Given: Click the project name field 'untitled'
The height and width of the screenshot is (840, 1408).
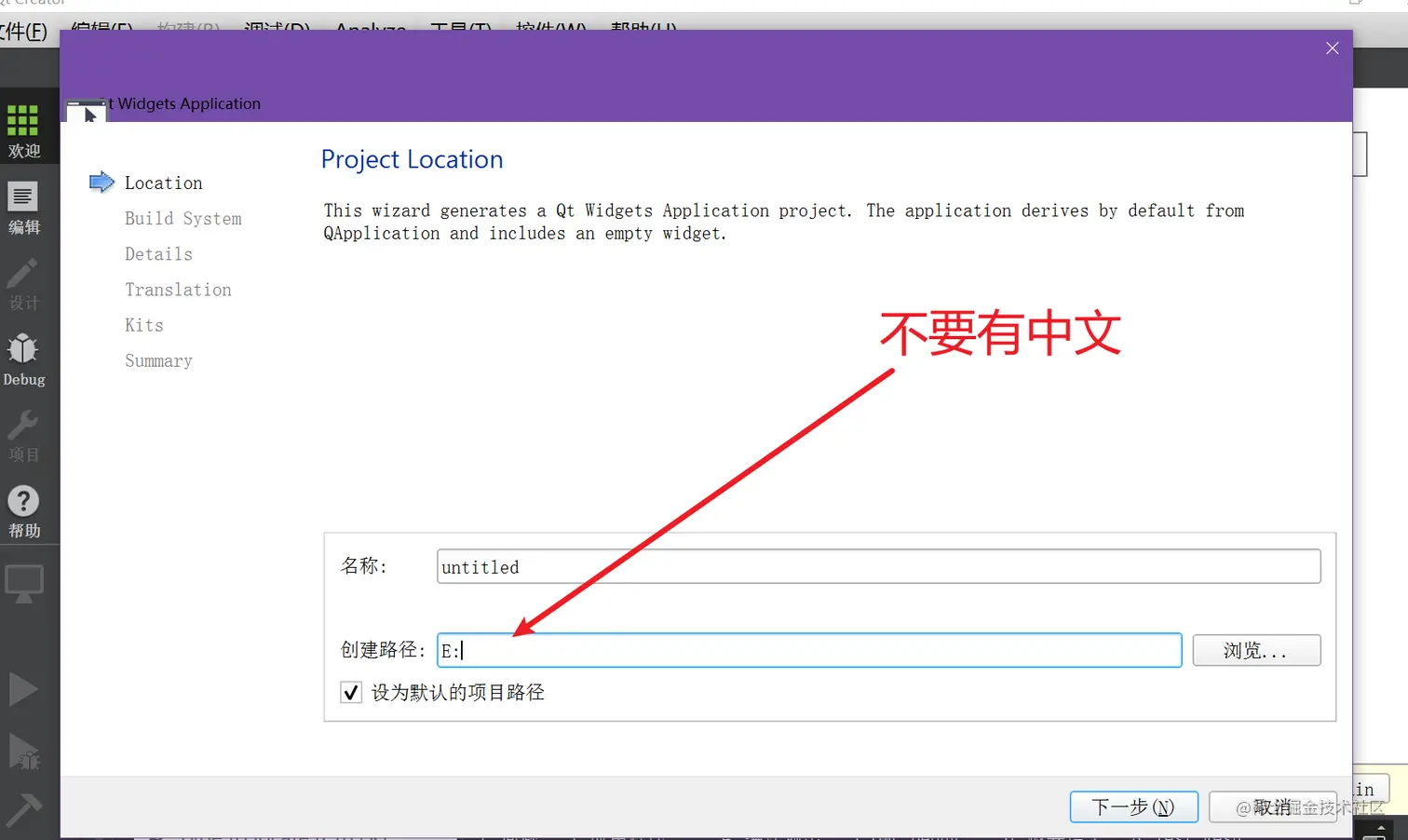Looking at the screenshot, I should click(x=878, y=566).
